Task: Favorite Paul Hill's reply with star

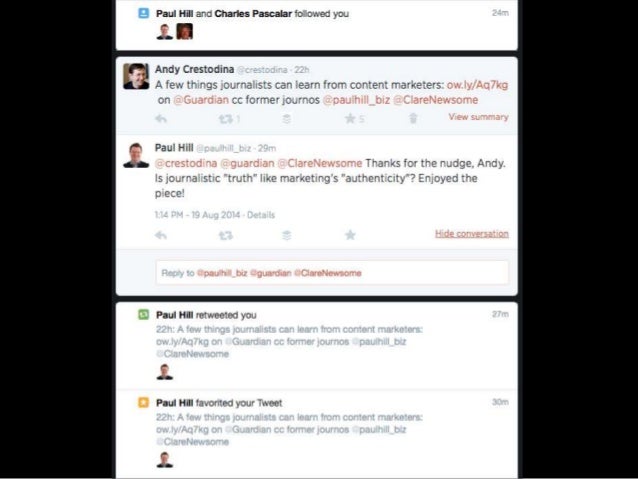Action: (x=350, y=235)
